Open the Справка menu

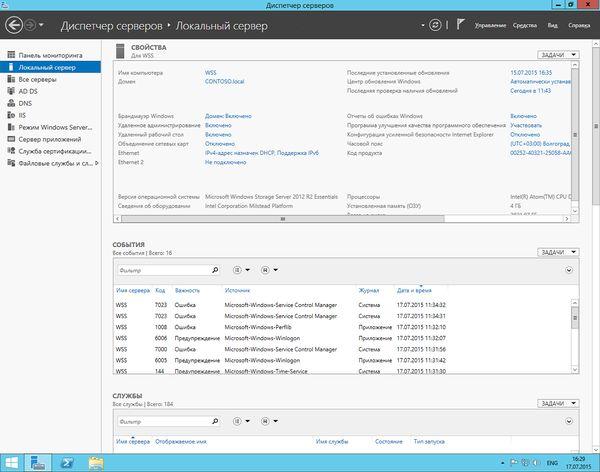tap(579, 26)
